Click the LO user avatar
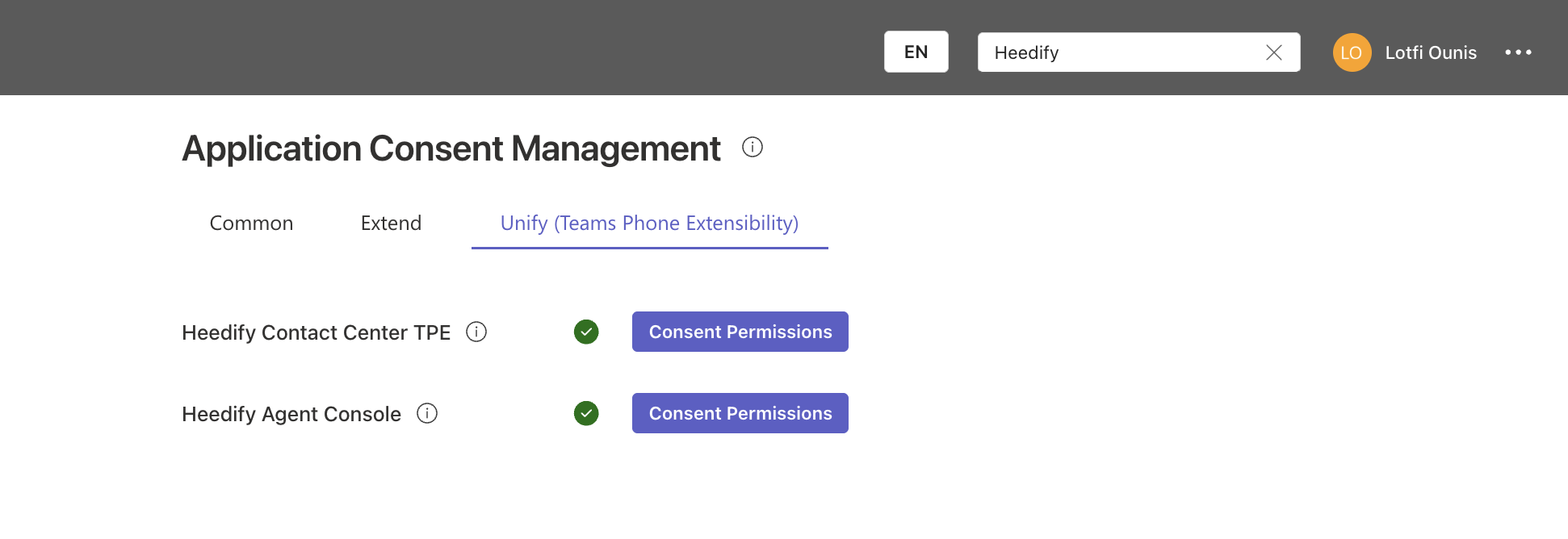 [1352, 52]
